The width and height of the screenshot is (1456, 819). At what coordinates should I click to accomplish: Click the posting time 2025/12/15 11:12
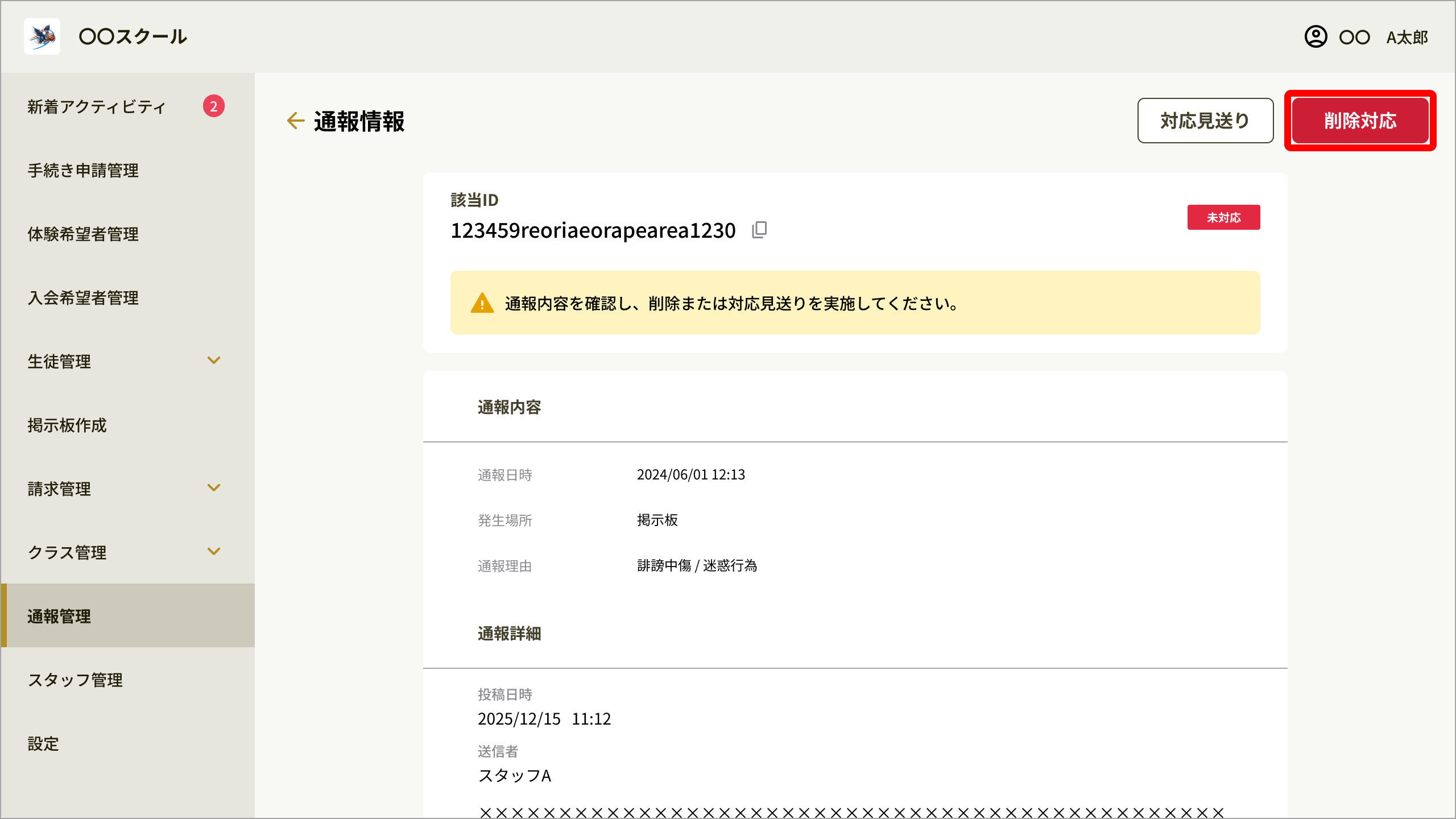click(x=544, y=719)
